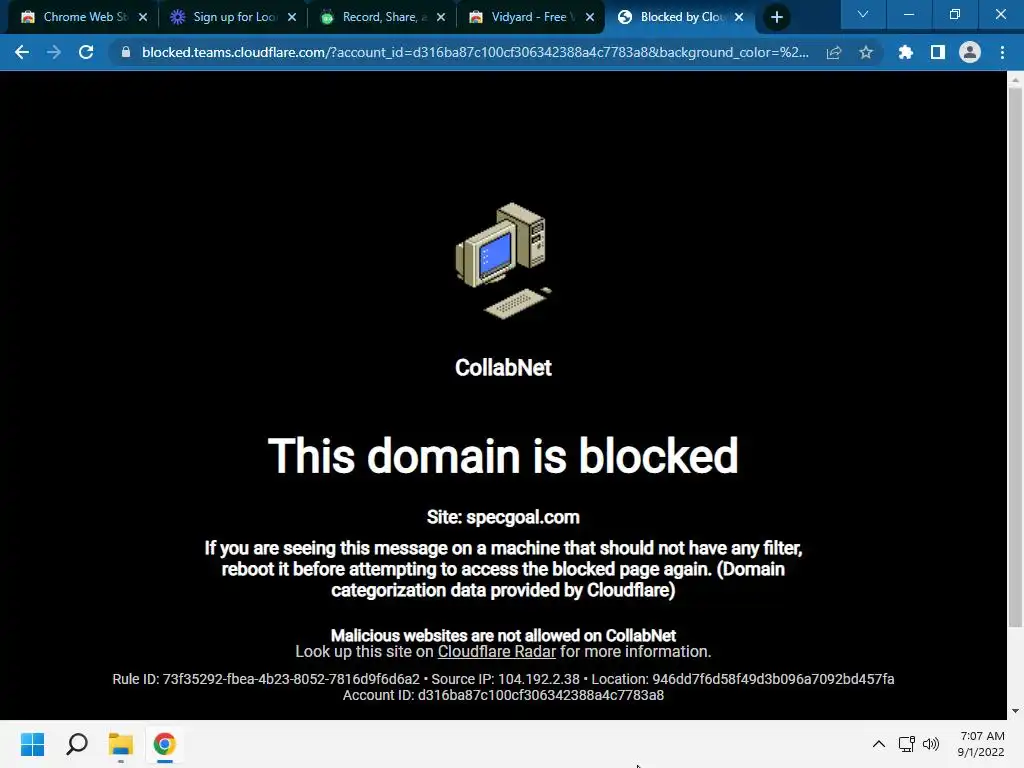This screenshot has height=768, width=1024.
Task: Click the page vertical scrollbar
Action: (x=1015, y=357)
